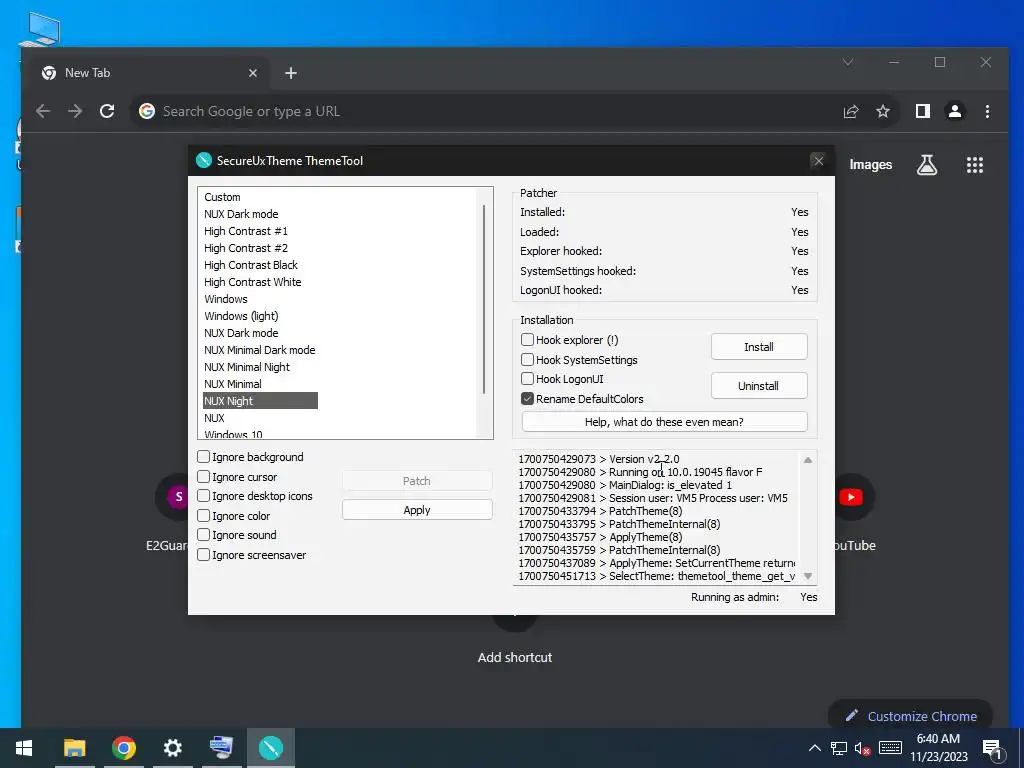Select Custom theme in list

point(222,197)
